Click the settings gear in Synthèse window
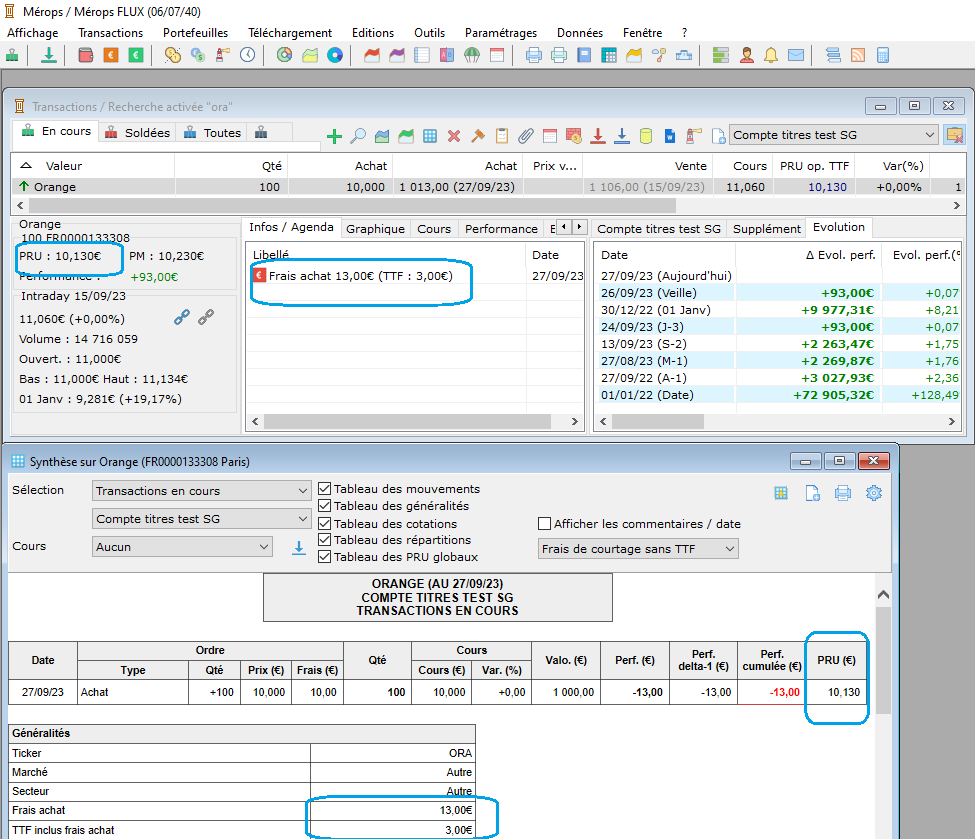The height and width of the screenshot is (839, 975). tap(874, 493)
